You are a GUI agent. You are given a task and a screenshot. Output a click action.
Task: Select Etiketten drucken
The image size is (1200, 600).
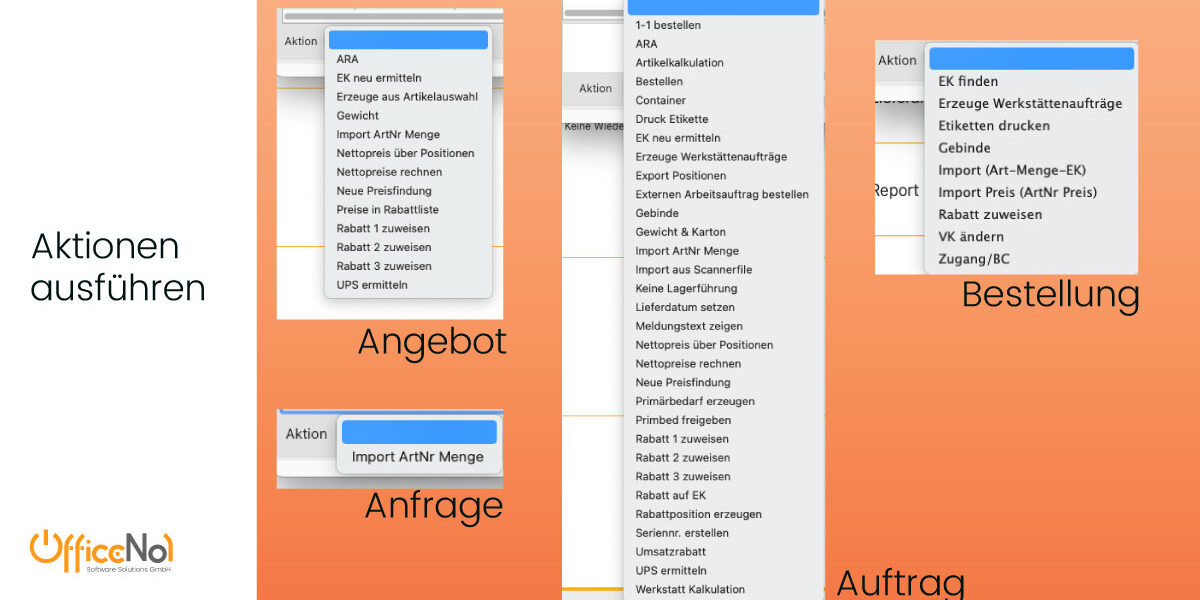tap(994, 126)
